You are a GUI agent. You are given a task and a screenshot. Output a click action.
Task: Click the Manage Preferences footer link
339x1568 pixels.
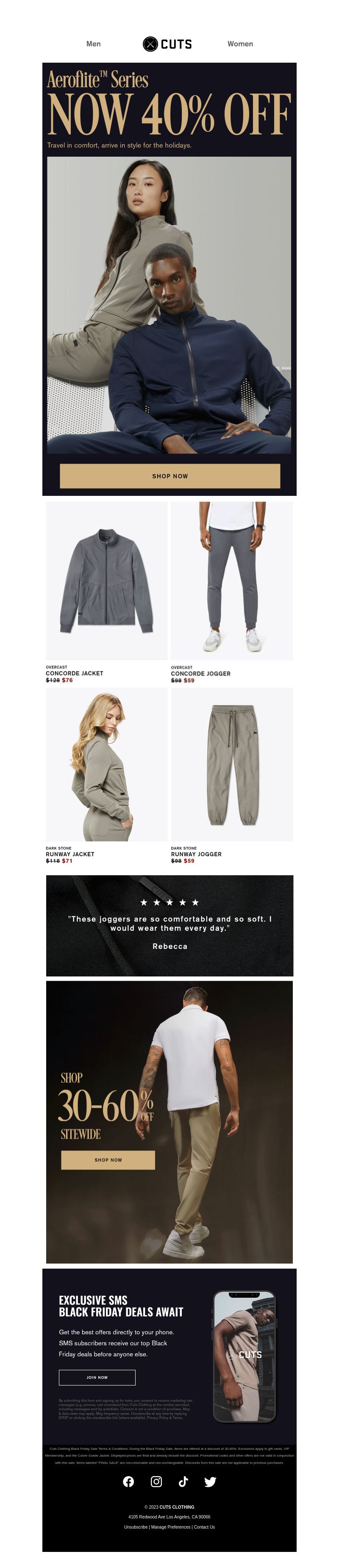click(x=171, y=1527)
